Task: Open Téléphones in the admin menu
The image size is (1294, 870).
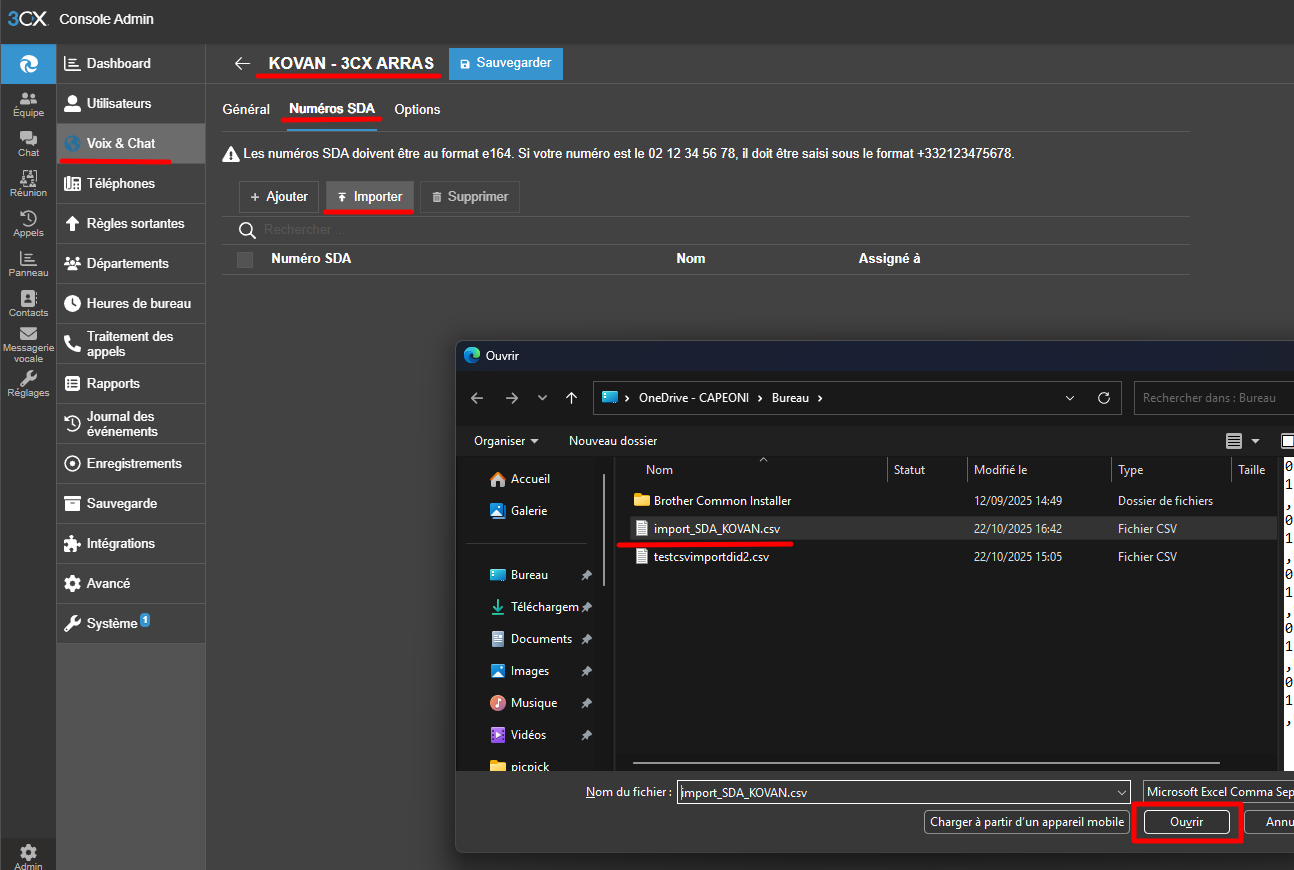Action: click(131, 184)
